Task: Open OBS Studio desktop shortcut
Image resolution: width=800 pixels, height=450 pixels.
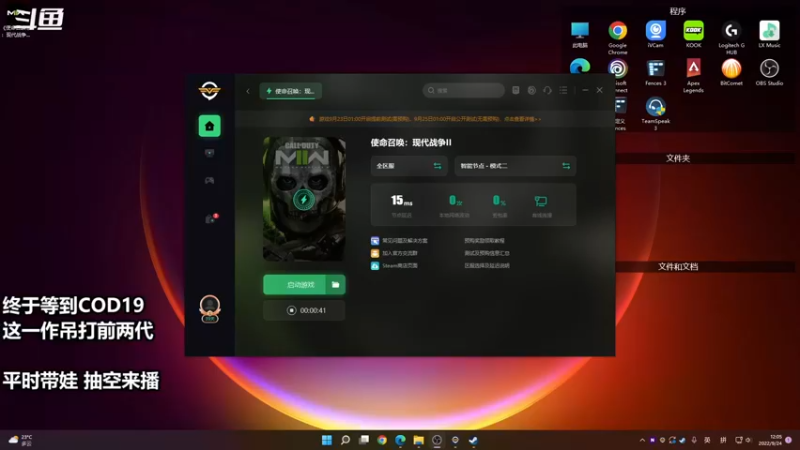Action: 769,72
